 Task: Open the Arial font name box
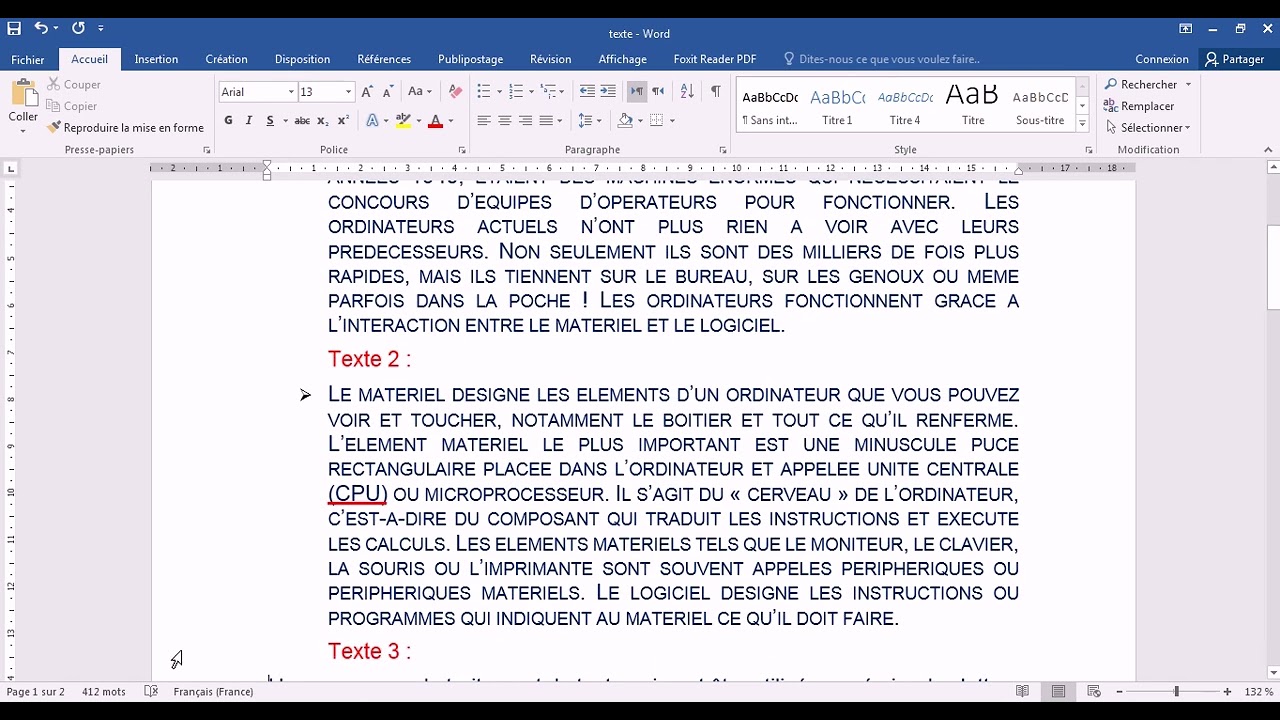[x=257, y=92]
